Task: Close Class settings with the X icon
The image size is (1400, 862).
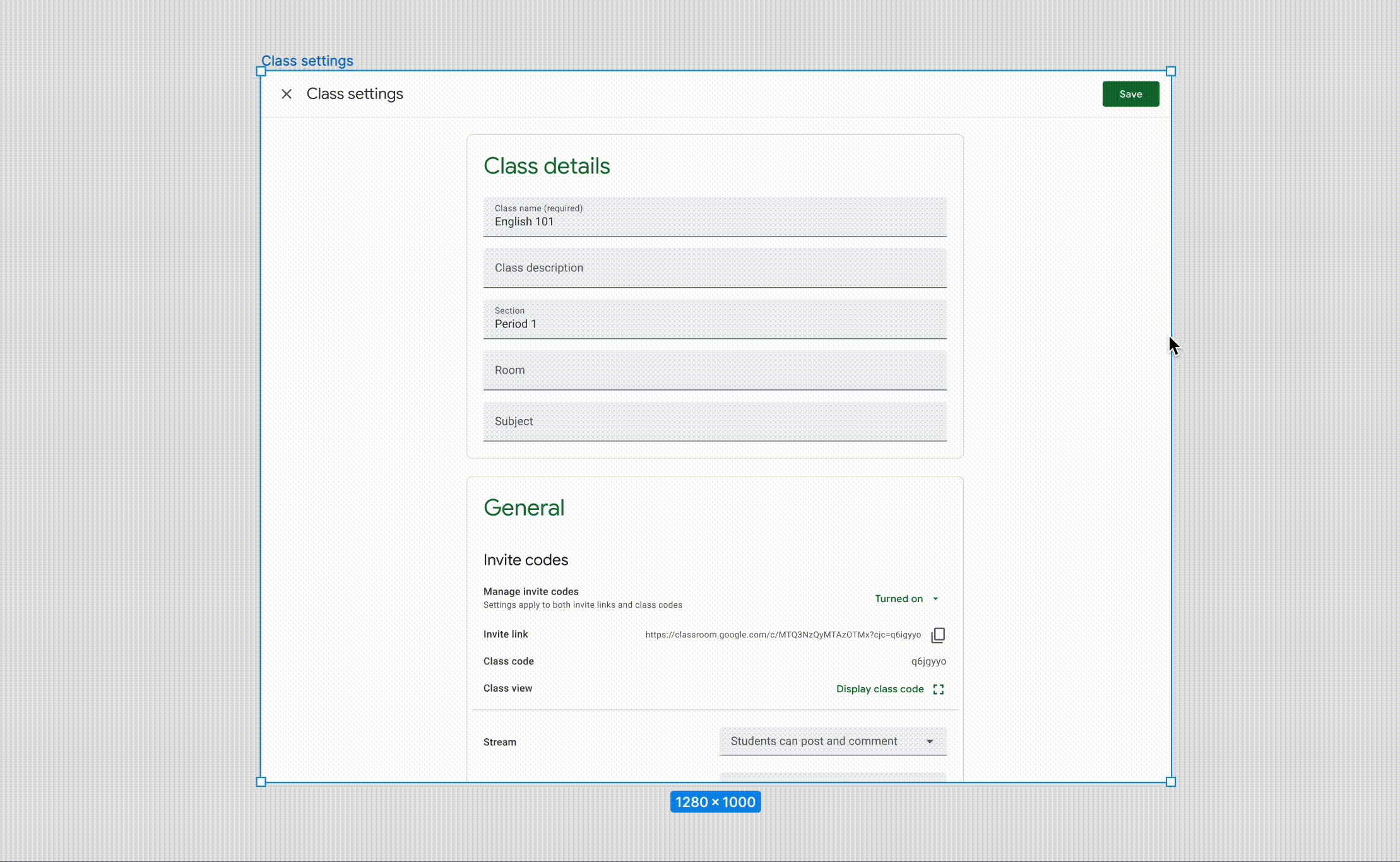Action: coord(286,94)
